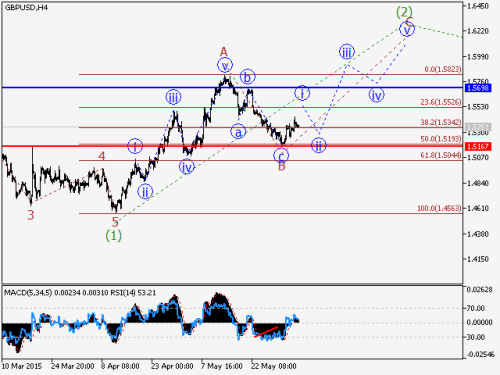This screenshot has height=375, width=500.
Task: Click the GBPUSD,H4 chart title
Action: point(26,8)
